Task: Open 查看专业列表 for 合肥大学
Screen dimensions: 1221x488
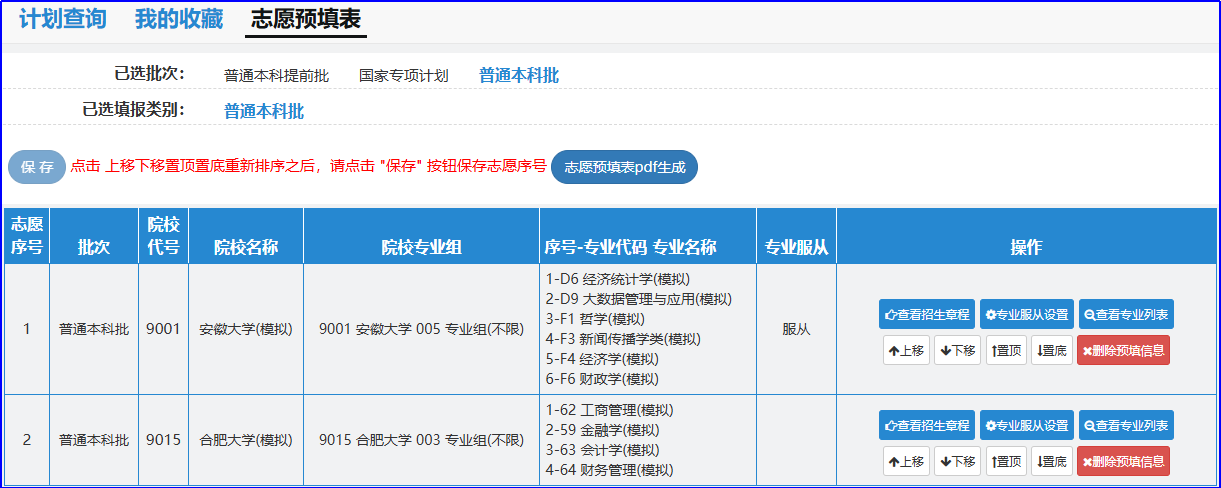Action: pos(1126,425)
